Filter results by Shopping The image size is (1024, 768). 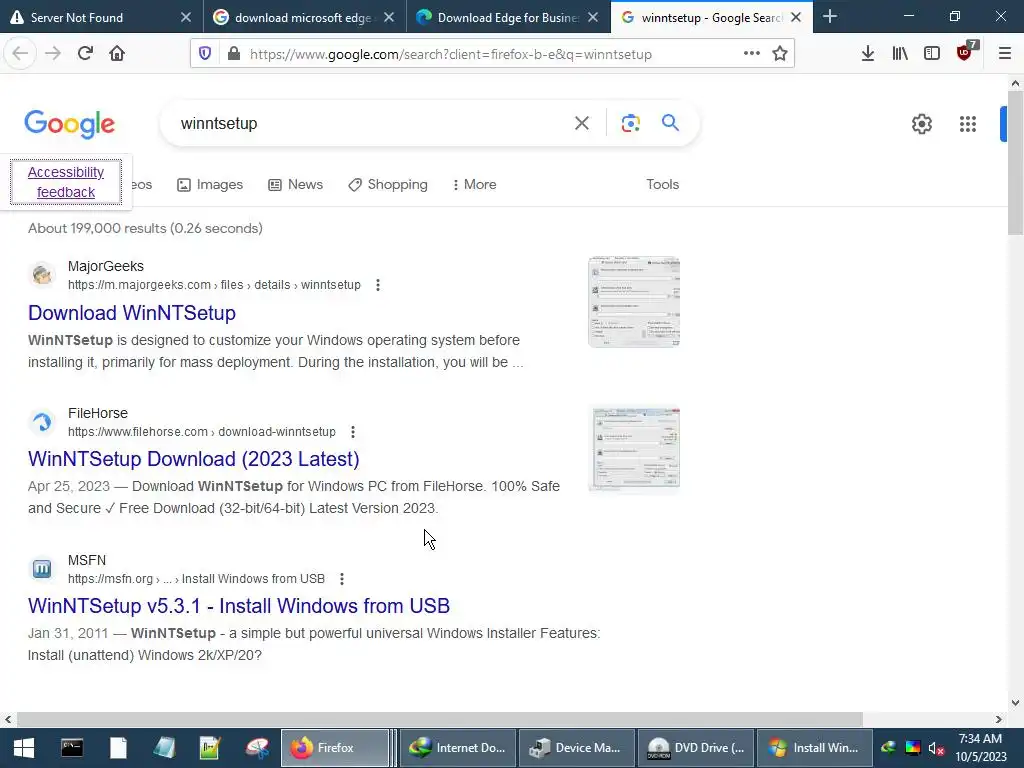(388, 185)
